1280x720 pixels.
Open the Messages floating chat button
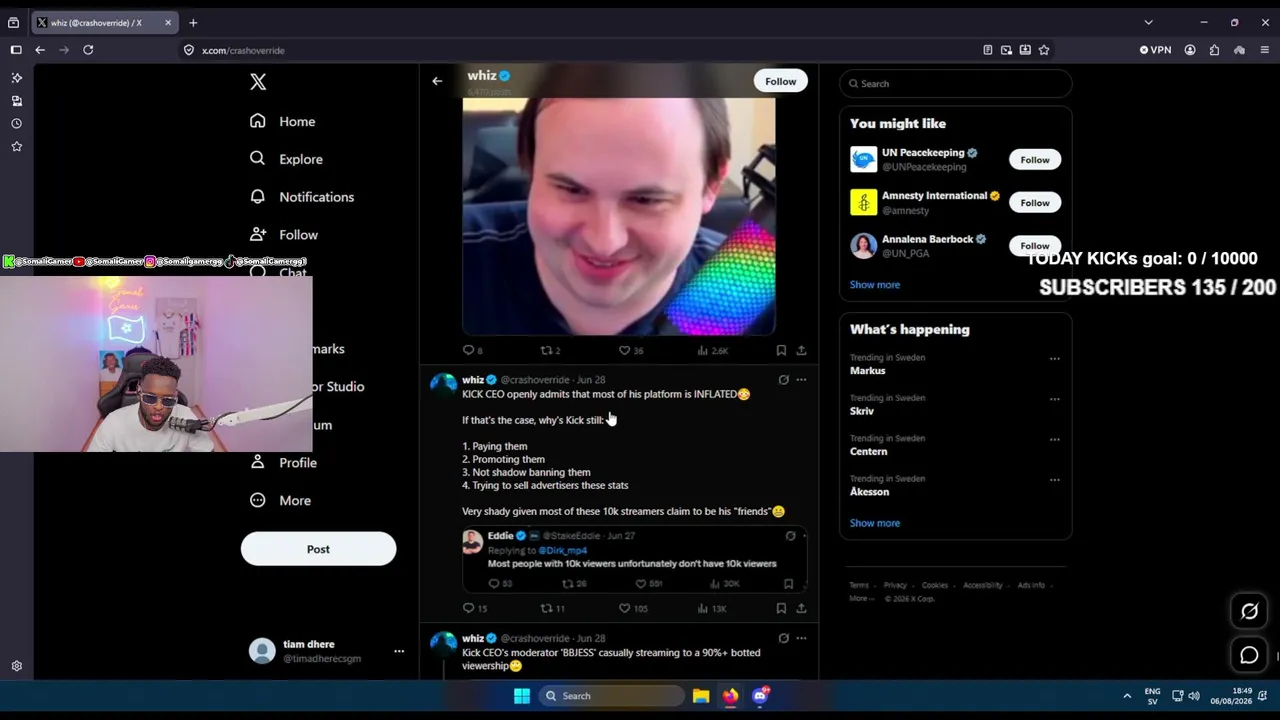click(x=1249, y=655)
